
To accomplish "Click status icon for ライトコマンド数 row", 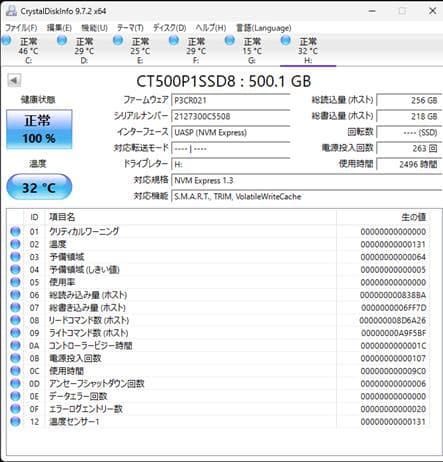I will tap(15, 333).
